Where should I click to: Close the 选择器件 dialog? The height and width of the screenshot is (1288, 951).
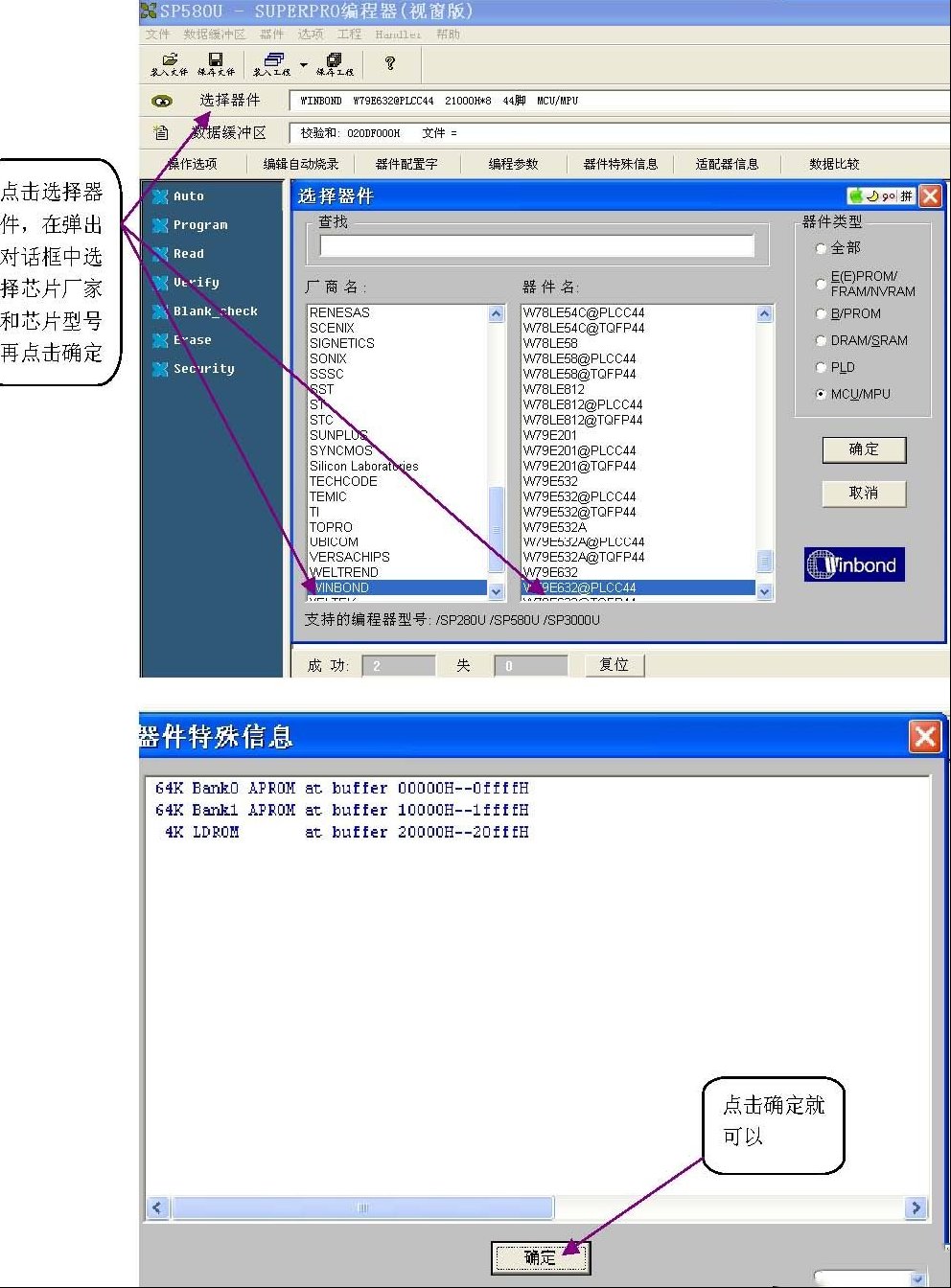(930, 195)
